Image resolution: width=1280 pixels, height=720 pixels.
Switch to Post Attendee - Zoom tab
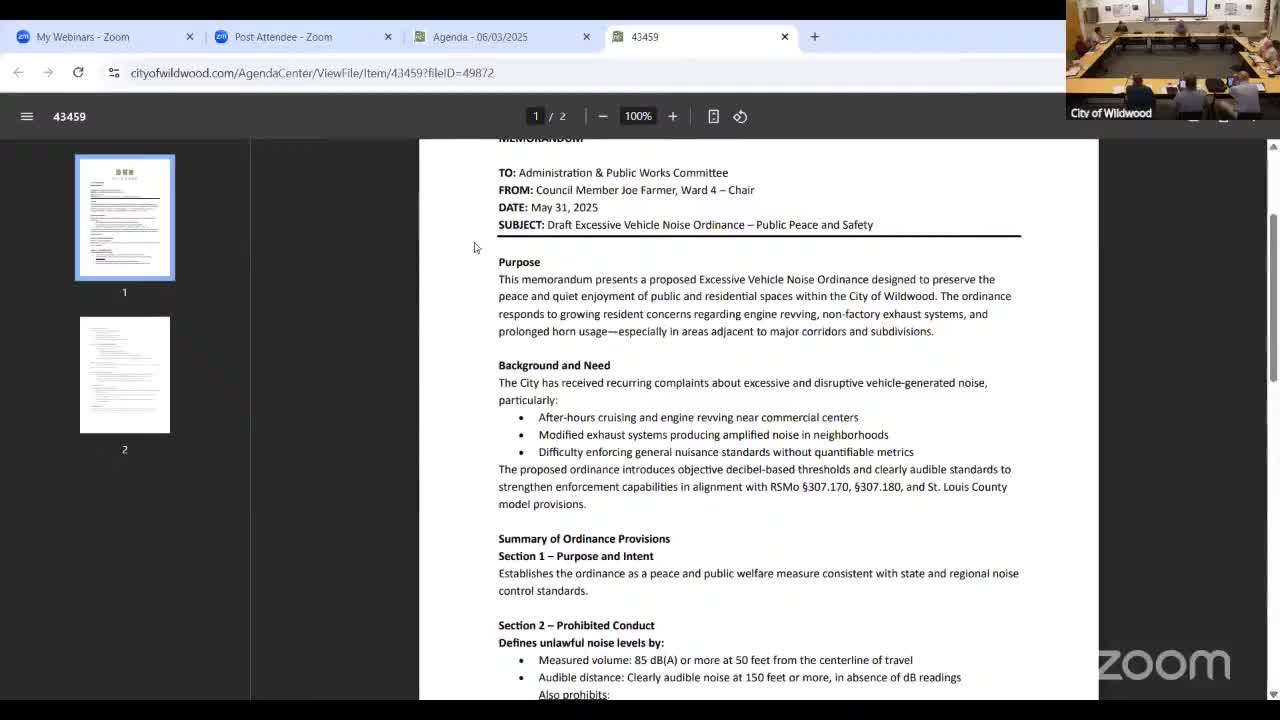(x=302, y=37)
